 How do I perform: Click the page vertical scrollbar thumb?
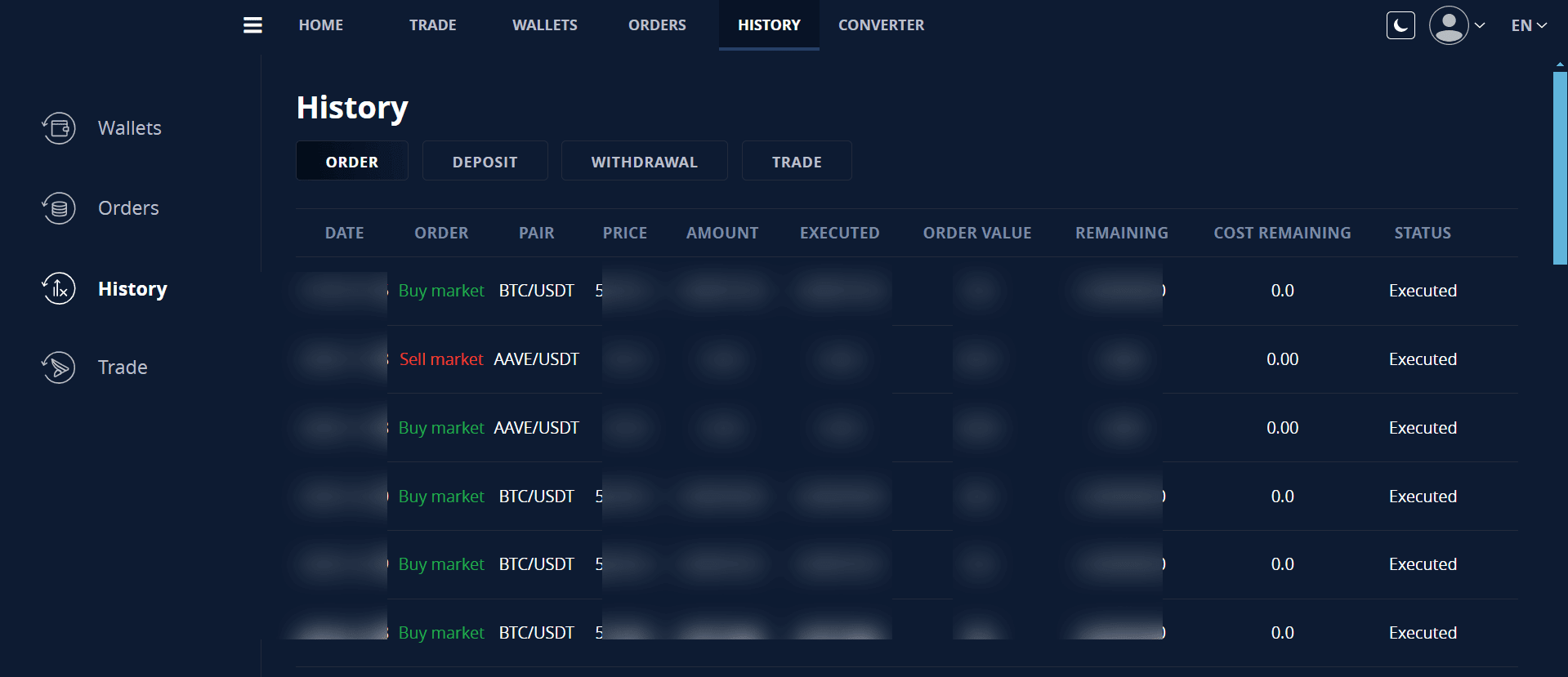tap(1560, 167)
